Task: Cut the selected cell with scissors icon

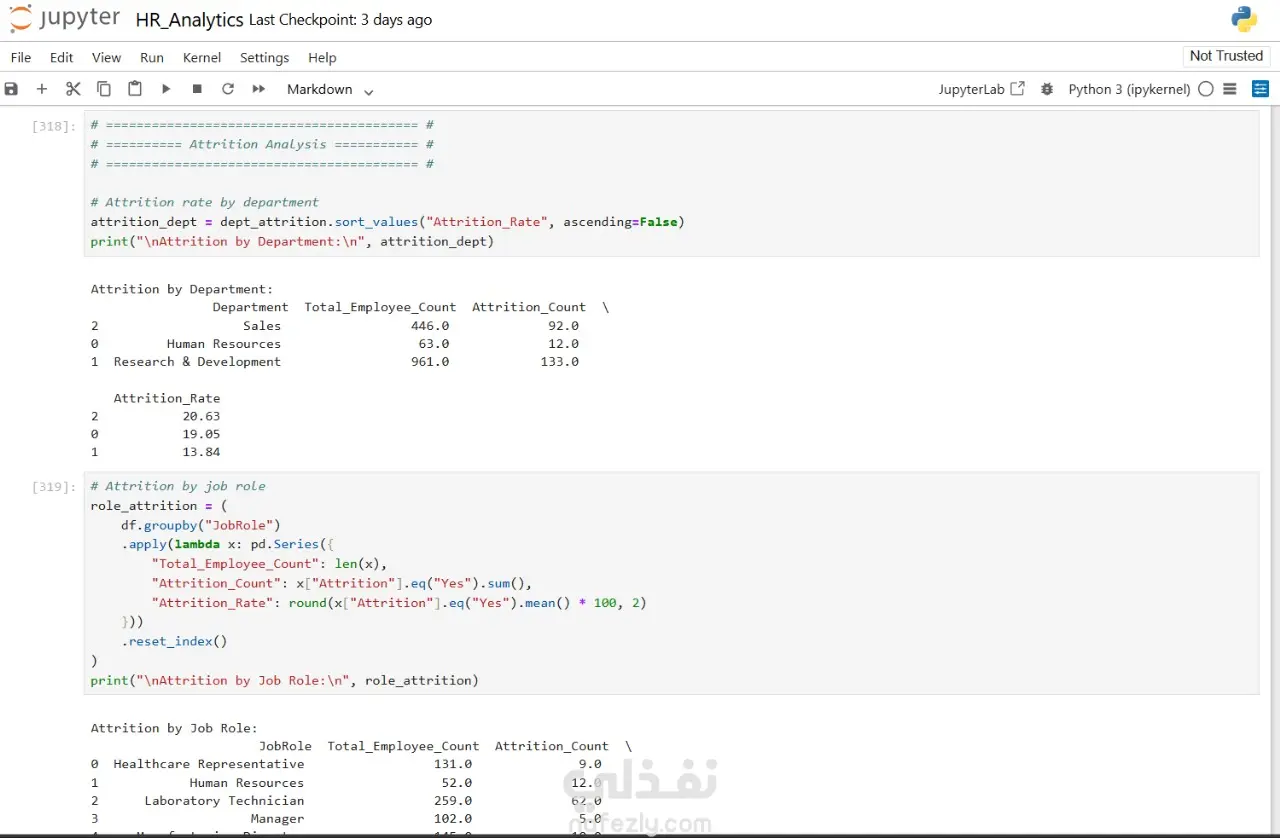Action: tap(73, 89)
